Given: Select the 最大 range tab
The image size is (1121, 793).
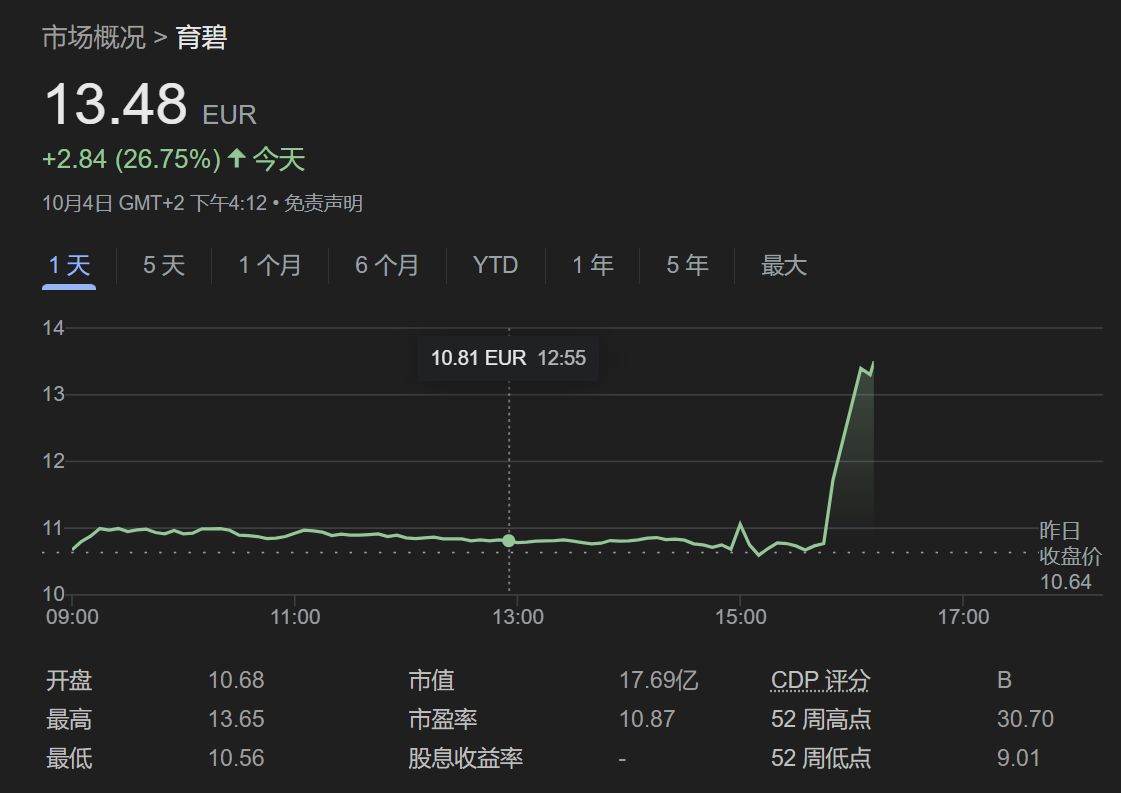Looking at the screenshot, I should click(x=784, y=265).
